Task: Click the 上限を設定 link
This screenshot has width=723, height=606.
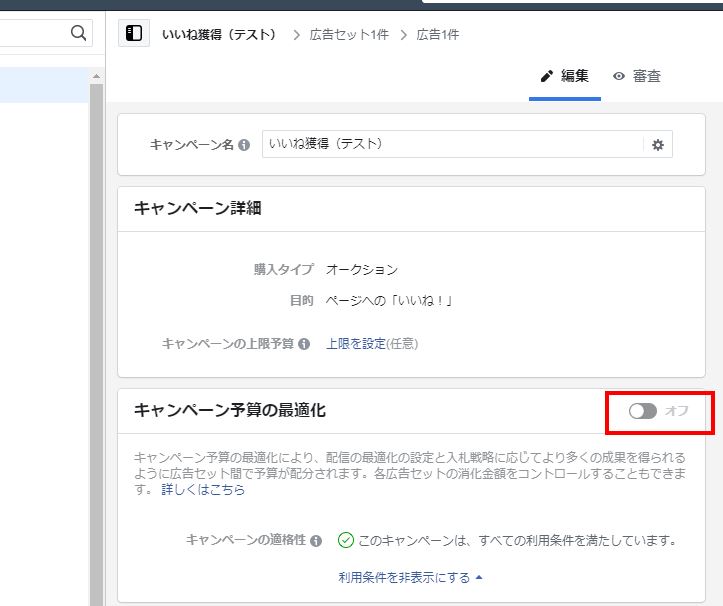Action: pyautogui.click(x=355, y=344)
